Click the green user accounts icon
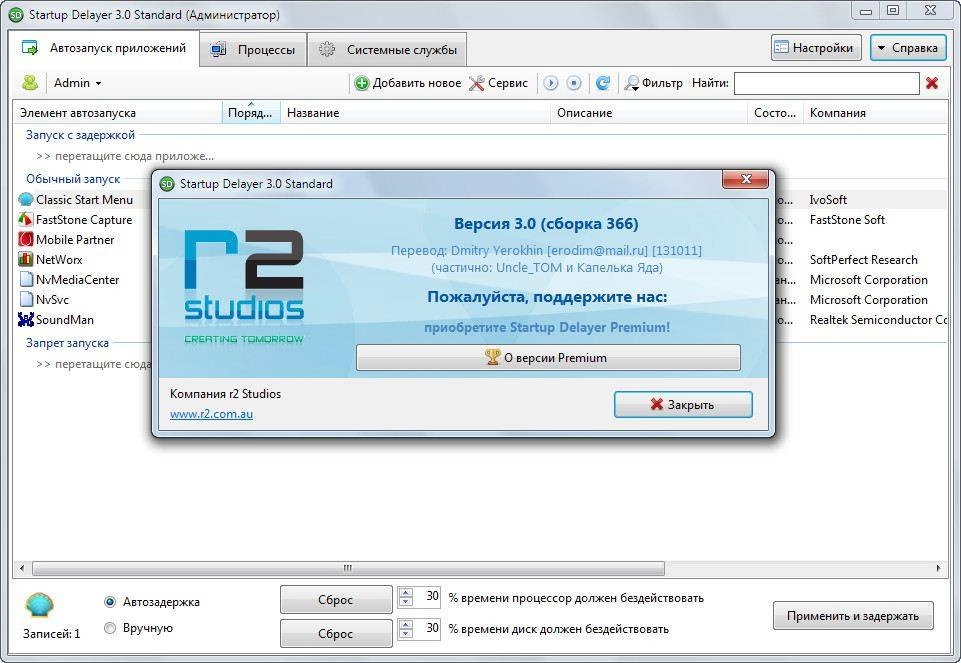 pos(29,83)
